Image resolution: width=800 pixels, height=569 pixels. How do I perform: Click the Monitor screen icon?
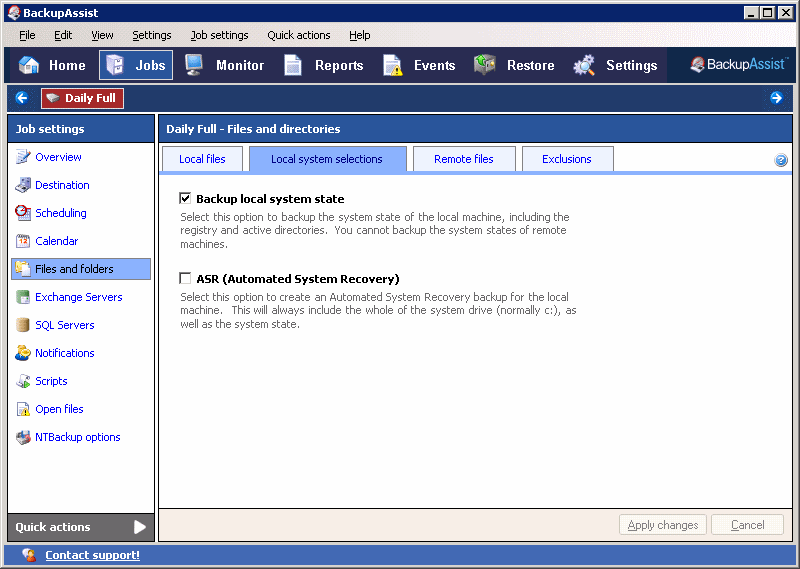pyautogui.click(x=194, y=65)
